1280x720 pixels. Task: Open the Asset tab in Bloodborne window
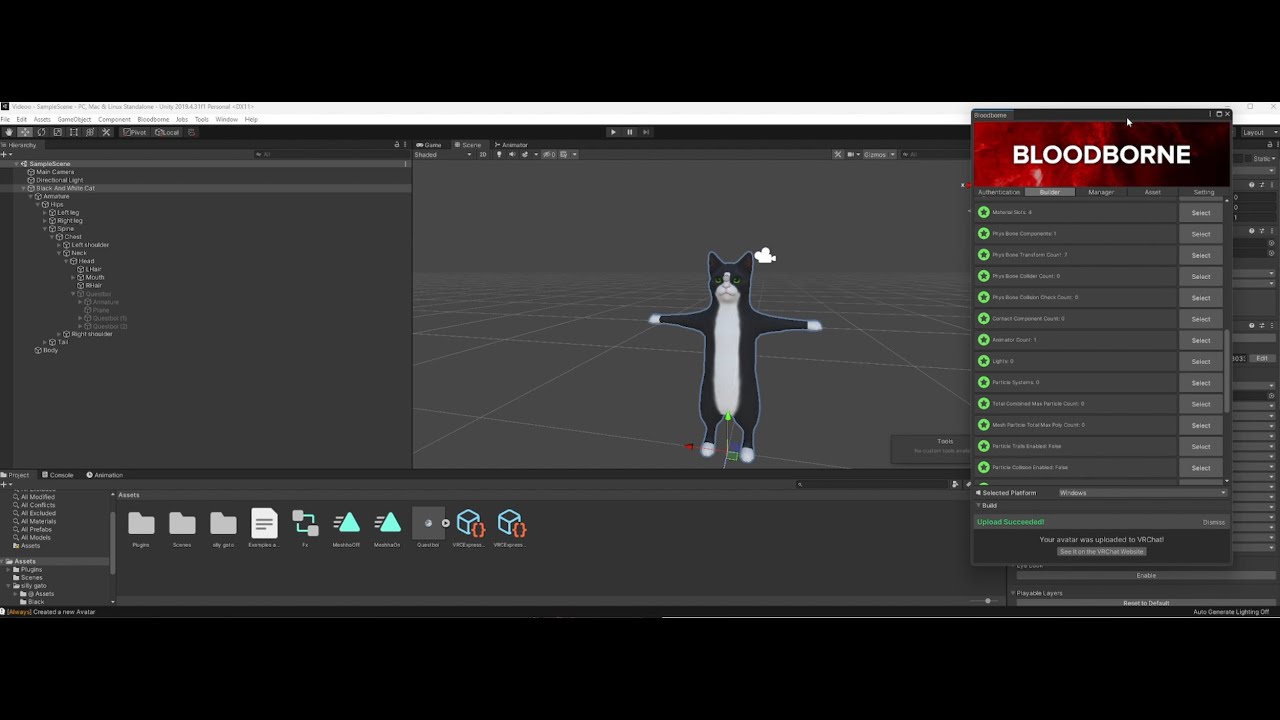1152,192
